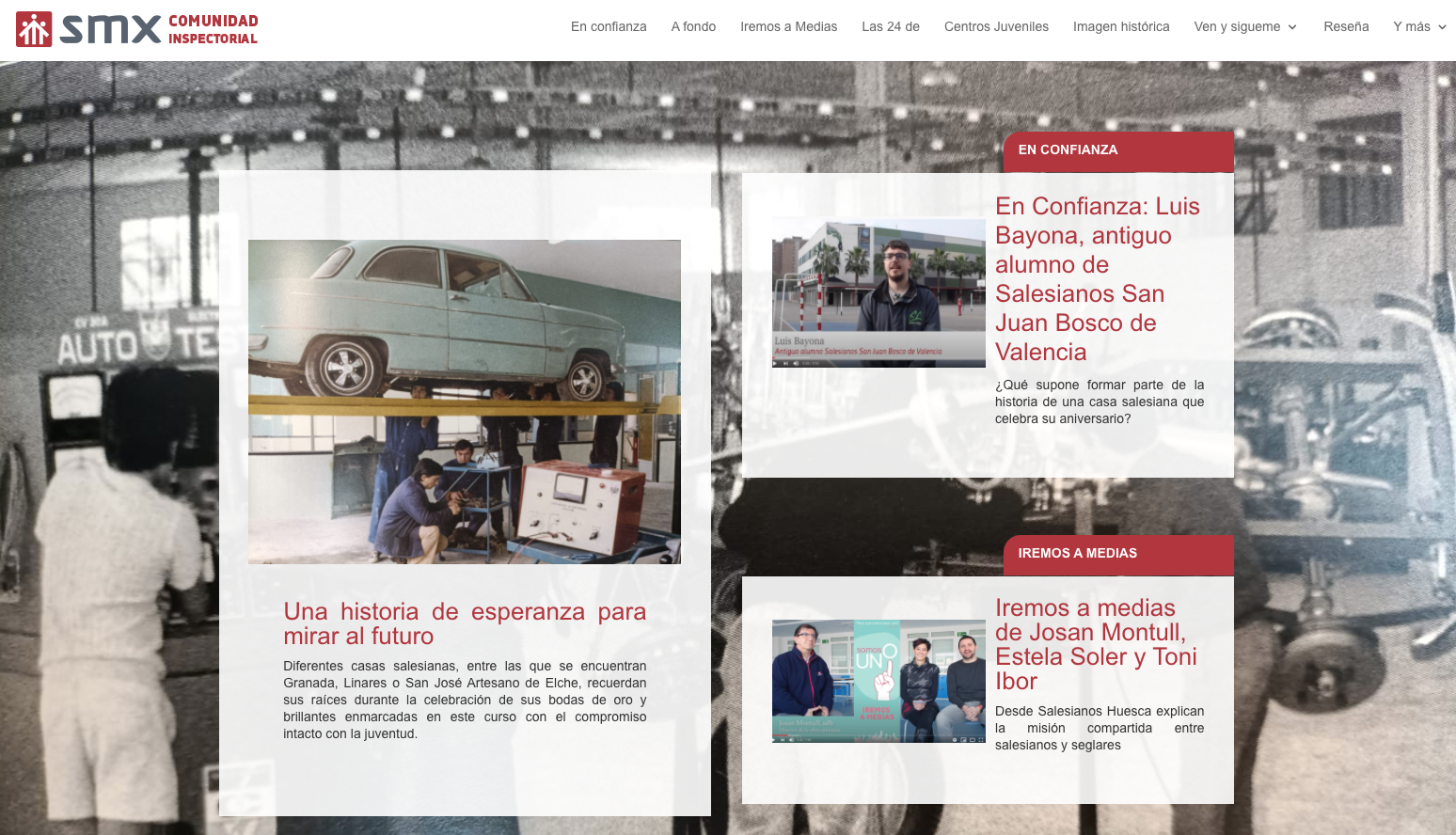This screenshot has width=1456, height=835.
Task: Open the Luis Bayona interview video thumbnail
Action: [878, 293]
